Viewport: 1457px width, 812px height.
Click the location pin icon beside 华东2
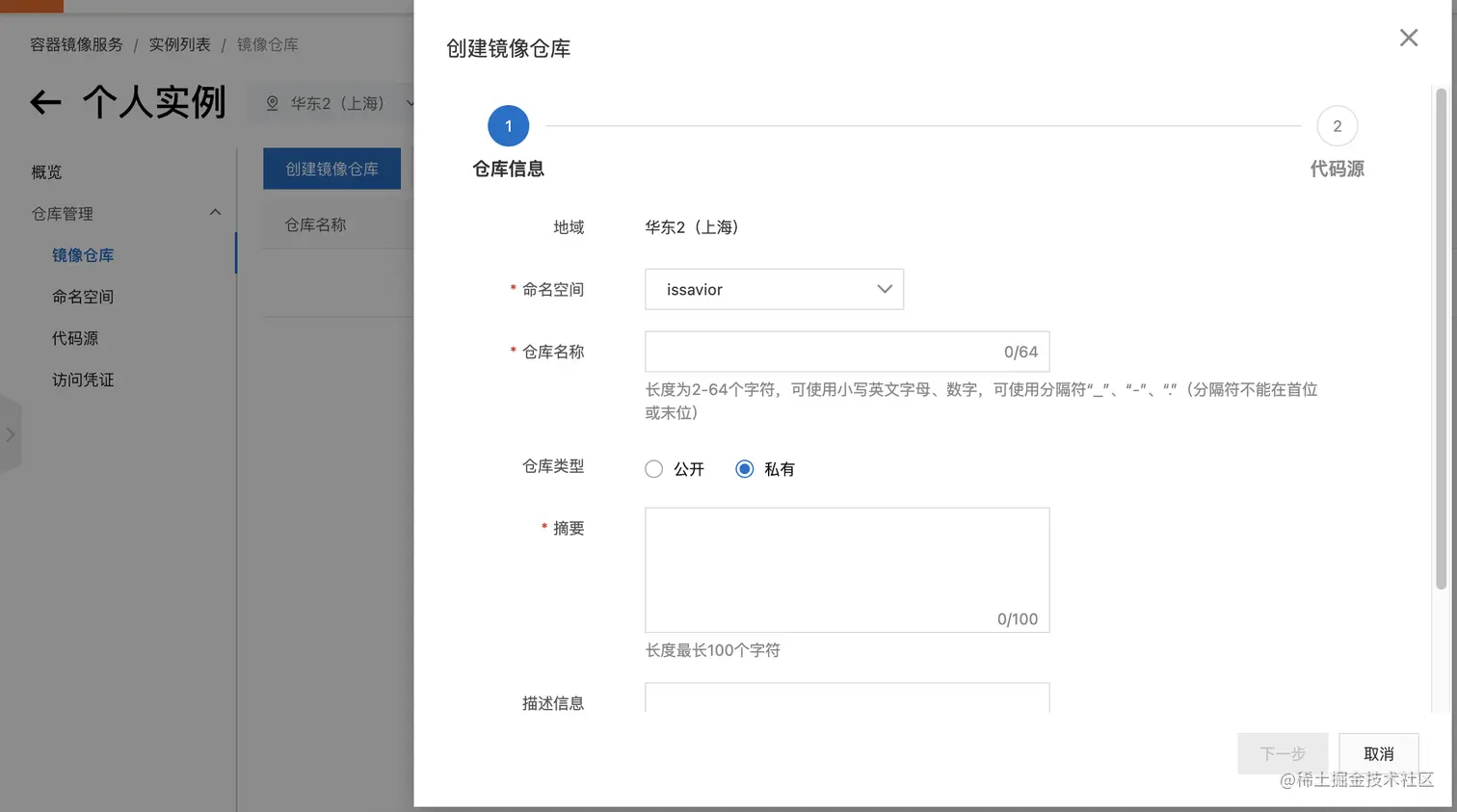(x=272, y=103)
